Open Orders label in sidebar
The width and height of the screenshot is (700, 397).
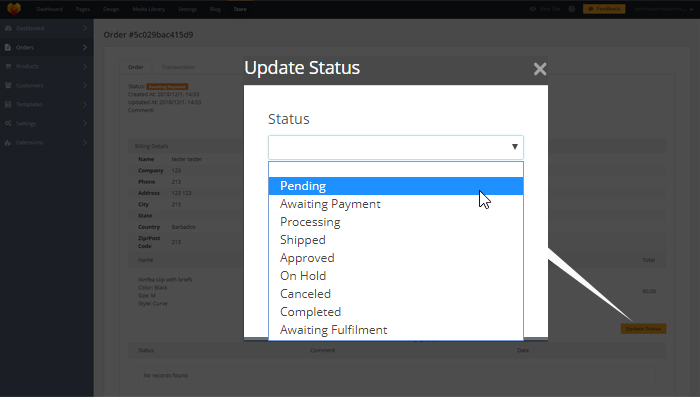pos(25,47)
